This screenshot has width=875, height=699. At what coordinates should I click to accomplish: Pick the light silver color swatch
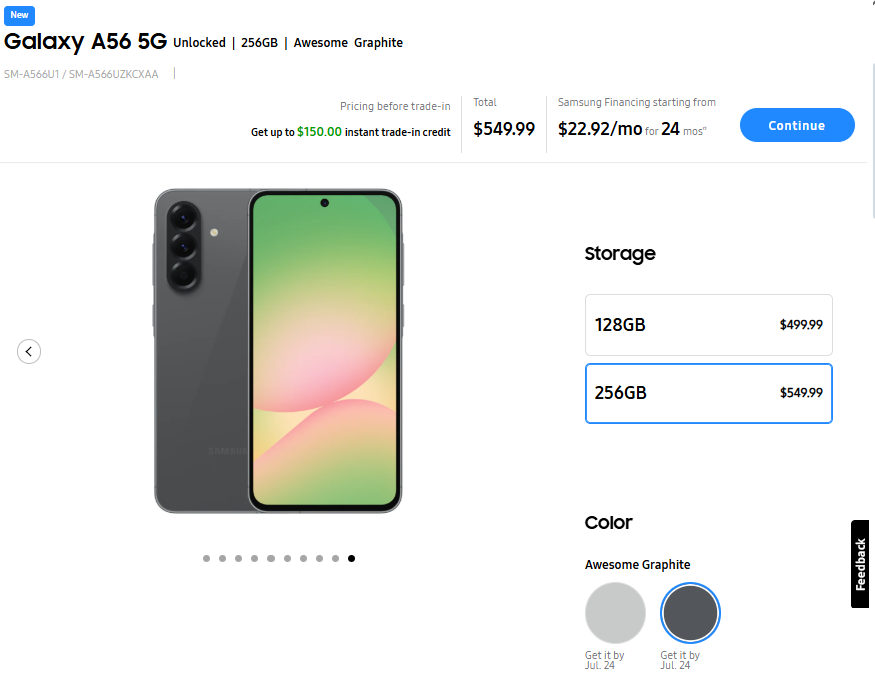point(615,613)
